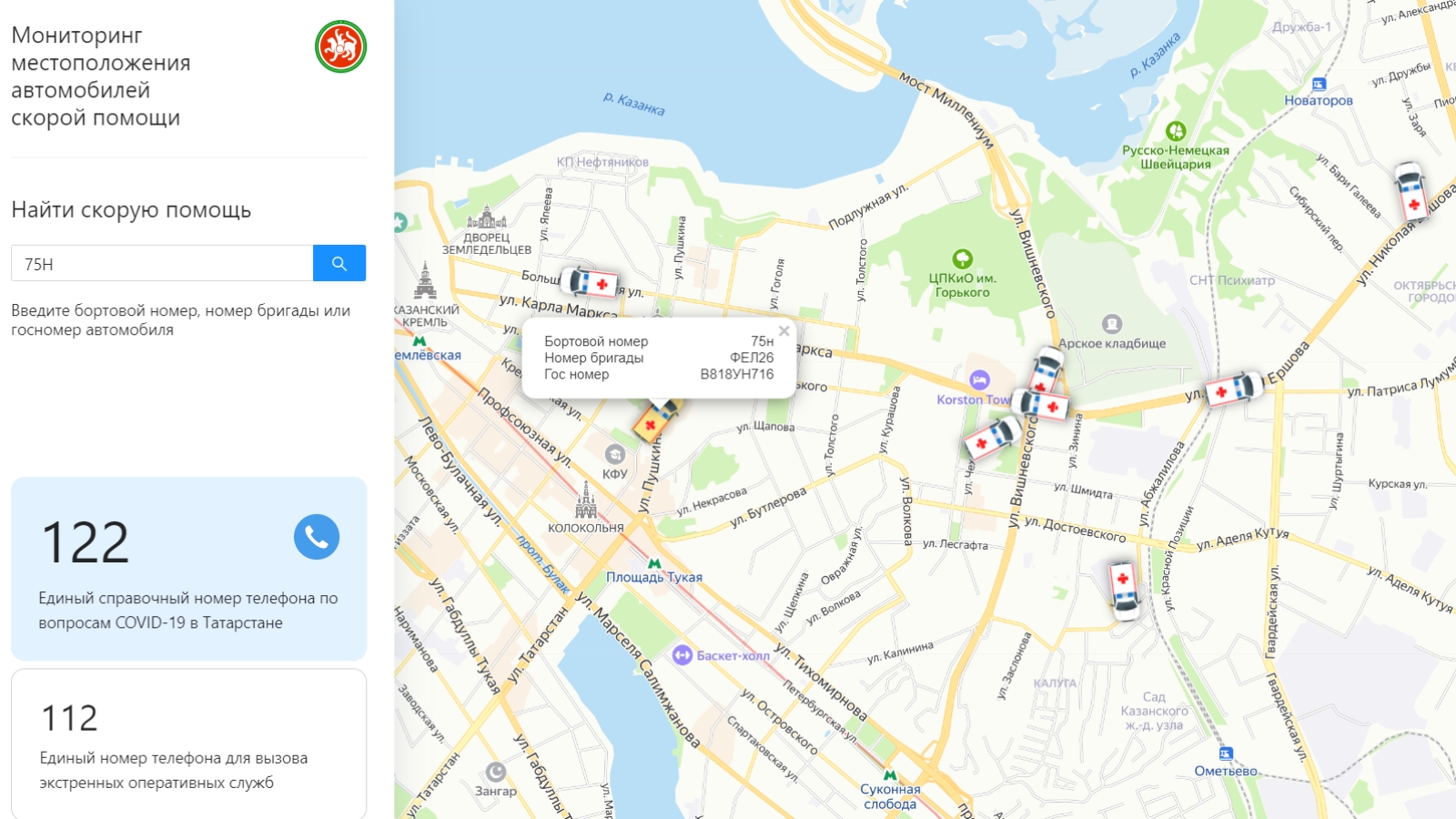Click the Basket-Hall venue icon
1456x819 pixels.
(682, 655)
